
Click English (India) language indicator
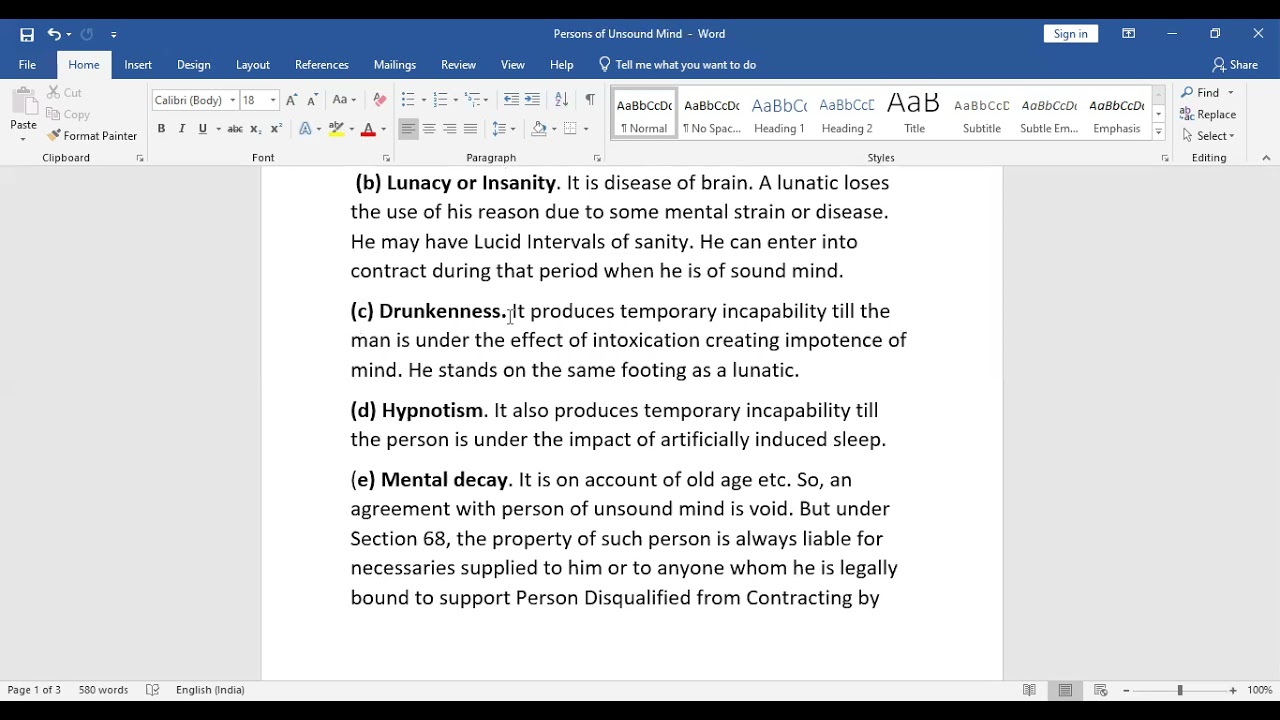210,690
